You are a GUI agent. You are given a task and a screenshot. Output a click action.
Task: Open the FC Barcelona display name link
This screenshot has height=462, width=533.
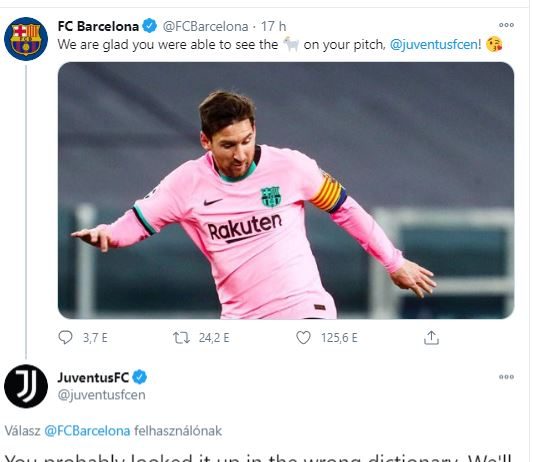[98, 26]
